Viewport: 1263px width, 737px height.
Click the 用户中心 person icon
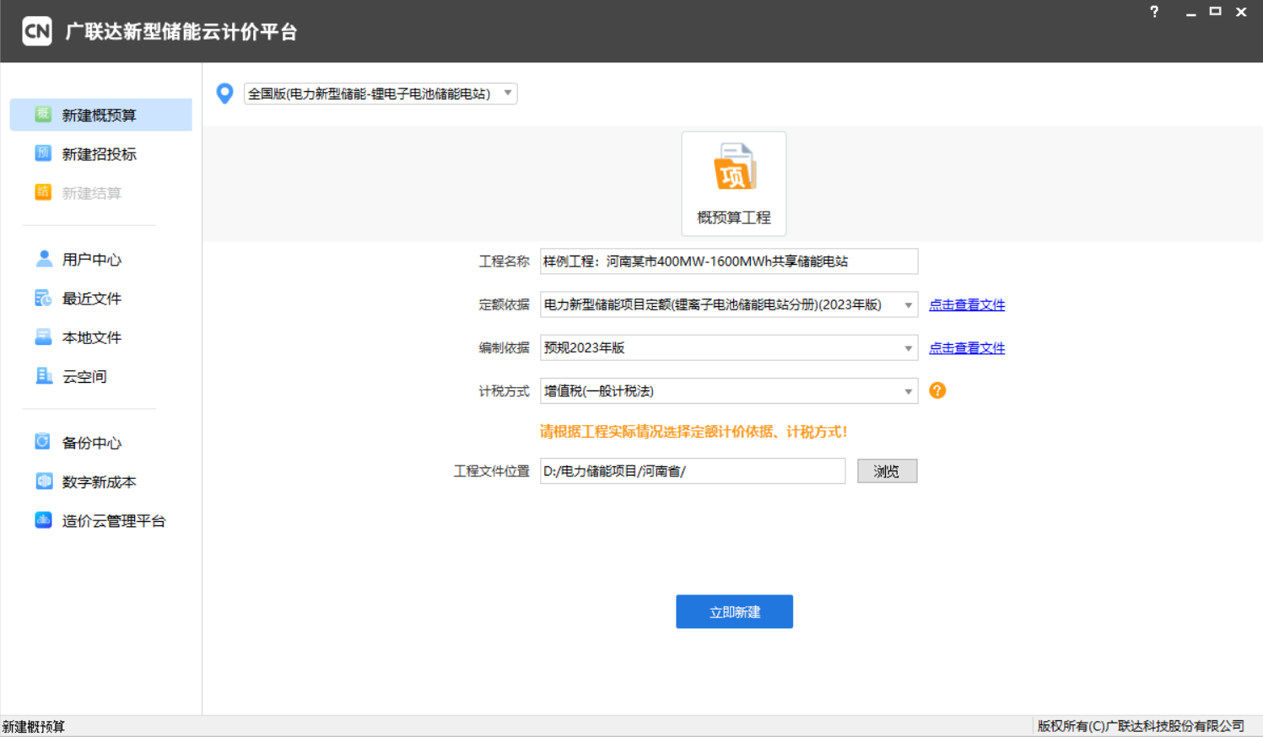(x=43, y=259)
